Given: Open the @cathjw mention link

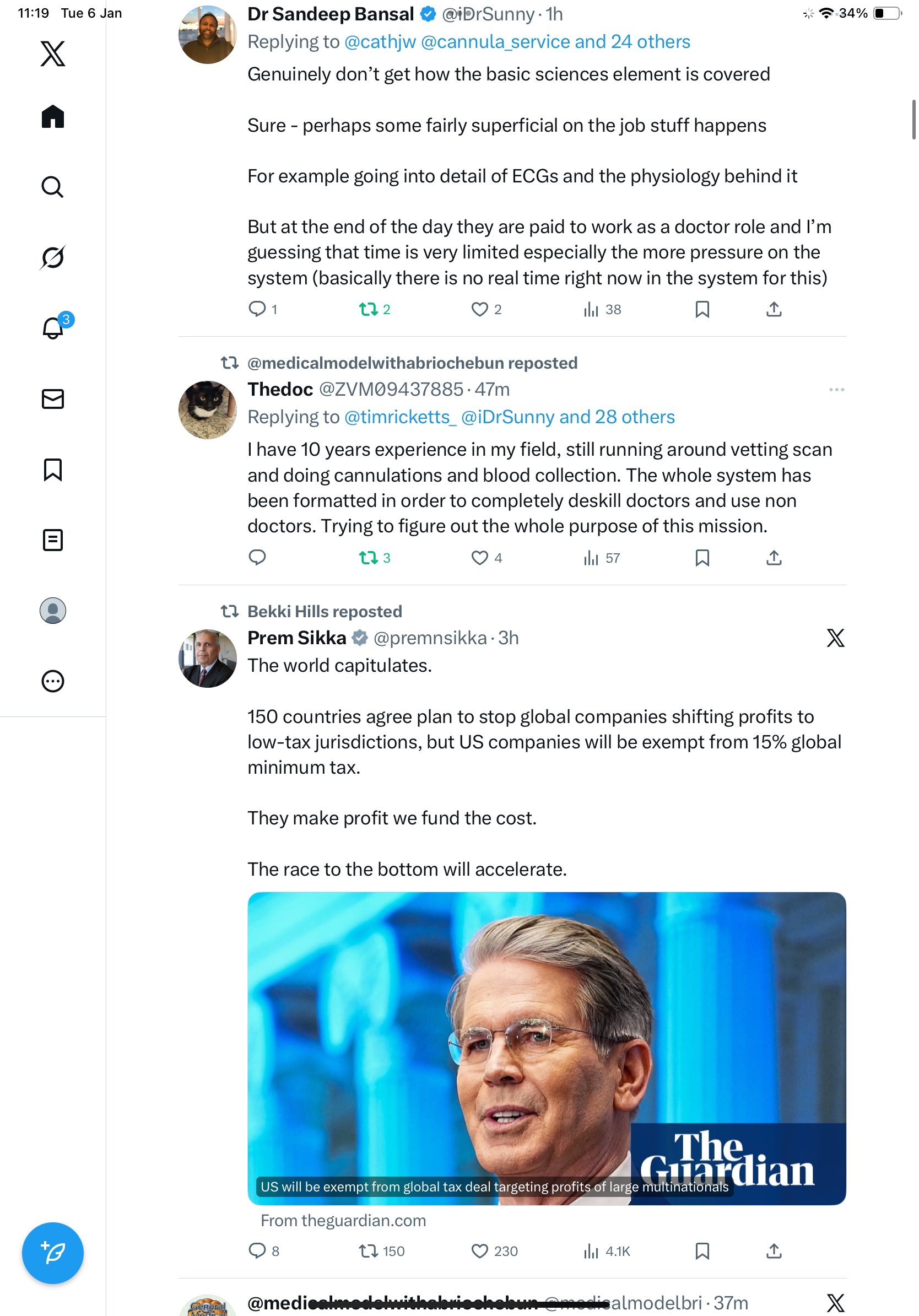Looking at the screenshot, I should click(380, 42).
